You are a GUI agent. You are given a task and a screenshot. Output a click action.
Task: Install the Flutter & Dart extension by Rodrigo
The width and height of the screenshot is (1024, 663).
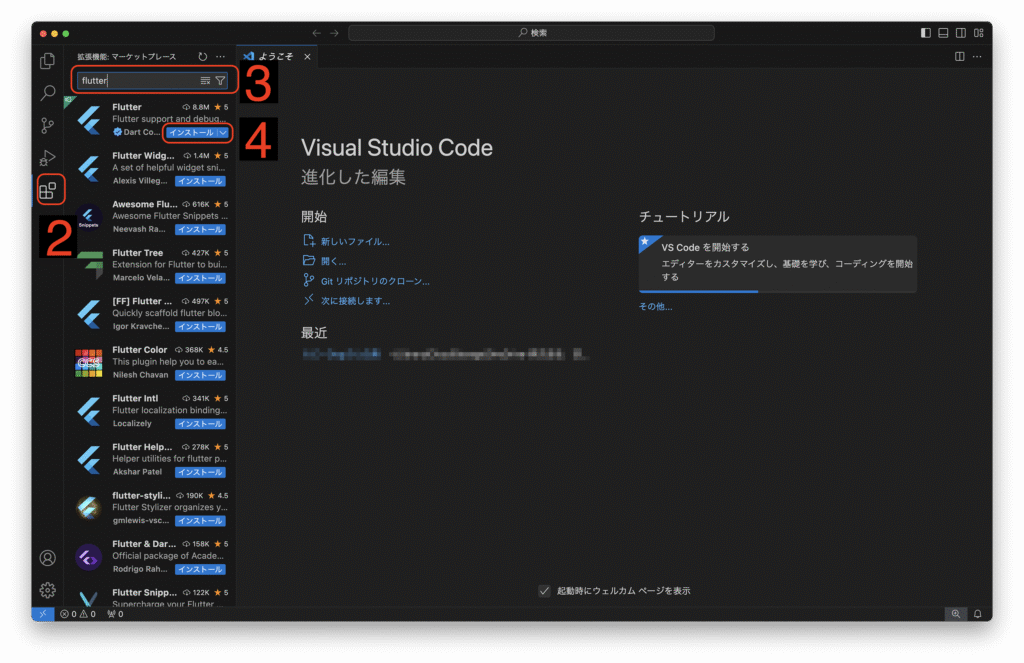point(200,570)
